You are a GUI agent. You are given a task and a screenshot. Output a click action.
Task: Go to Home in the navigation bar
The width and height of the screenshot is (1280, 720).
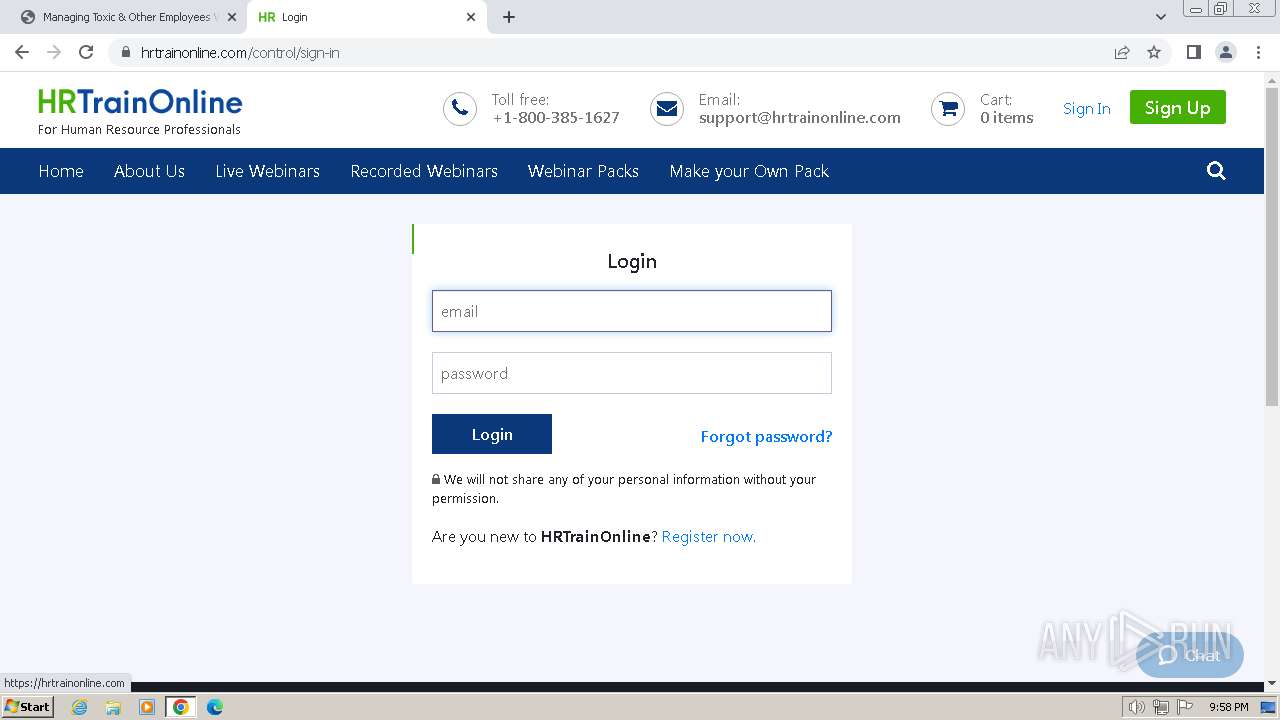tap(61, 171)
